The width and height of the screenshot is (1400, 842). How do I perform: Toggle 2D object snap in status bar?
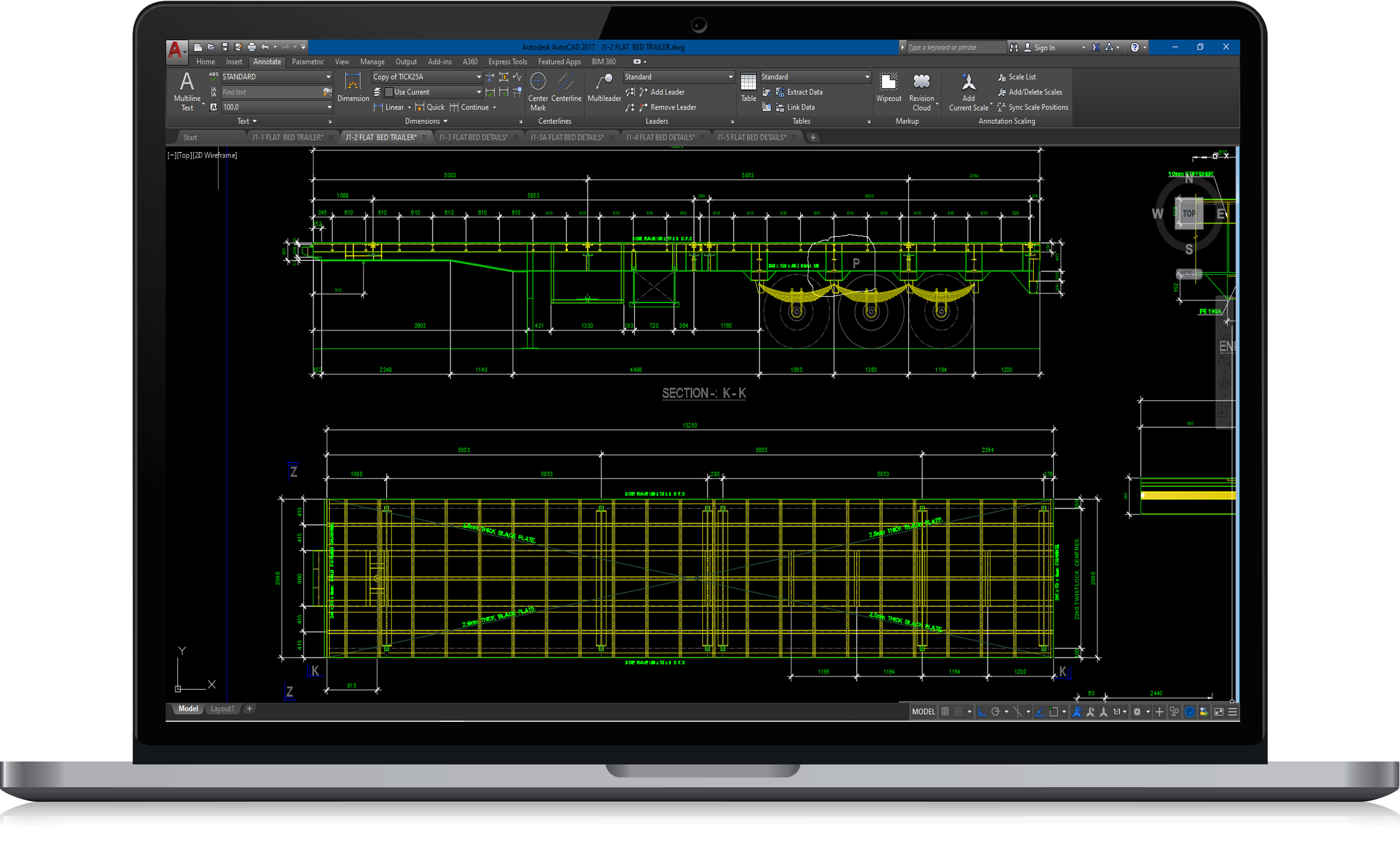(x=1053, y=711)
